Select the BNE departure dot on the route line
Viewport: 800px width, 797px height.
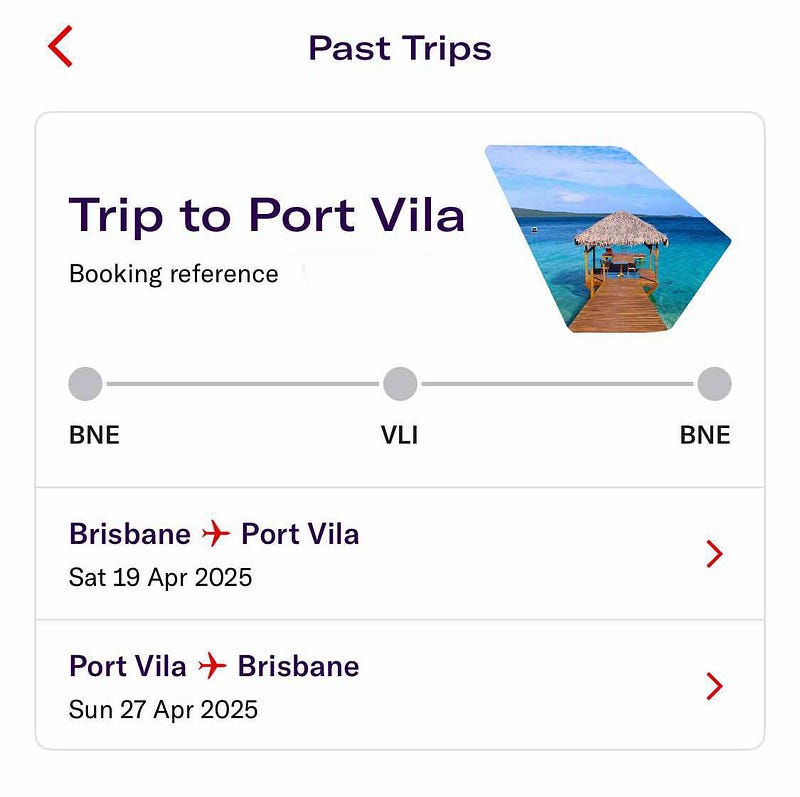85,382
